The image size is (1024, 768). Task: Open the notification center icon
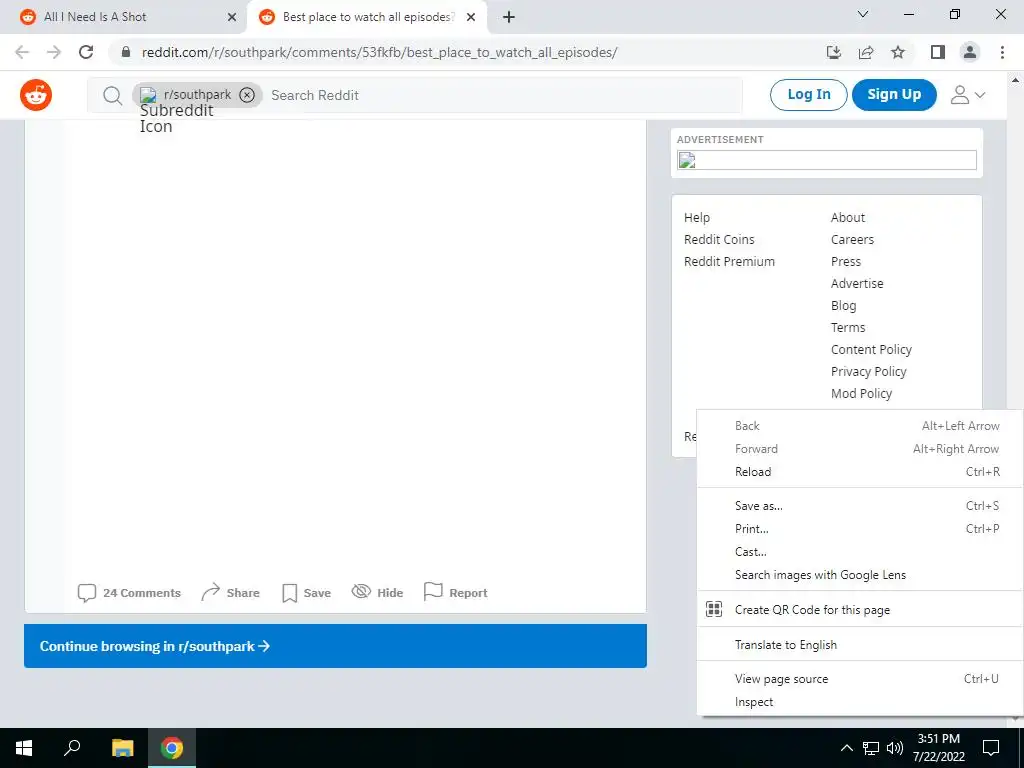pos(991,748)
